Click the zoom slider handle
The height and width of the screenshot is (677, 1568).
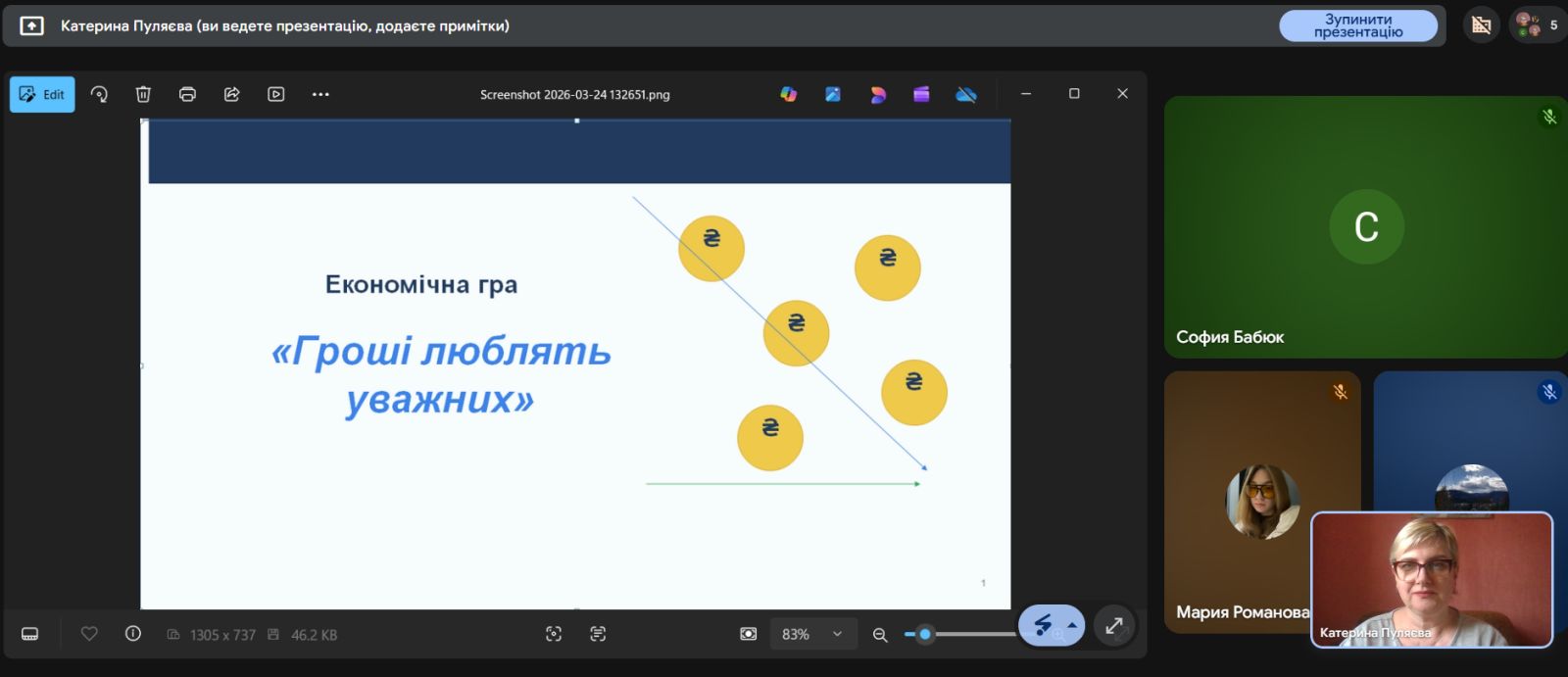(924, 635)
